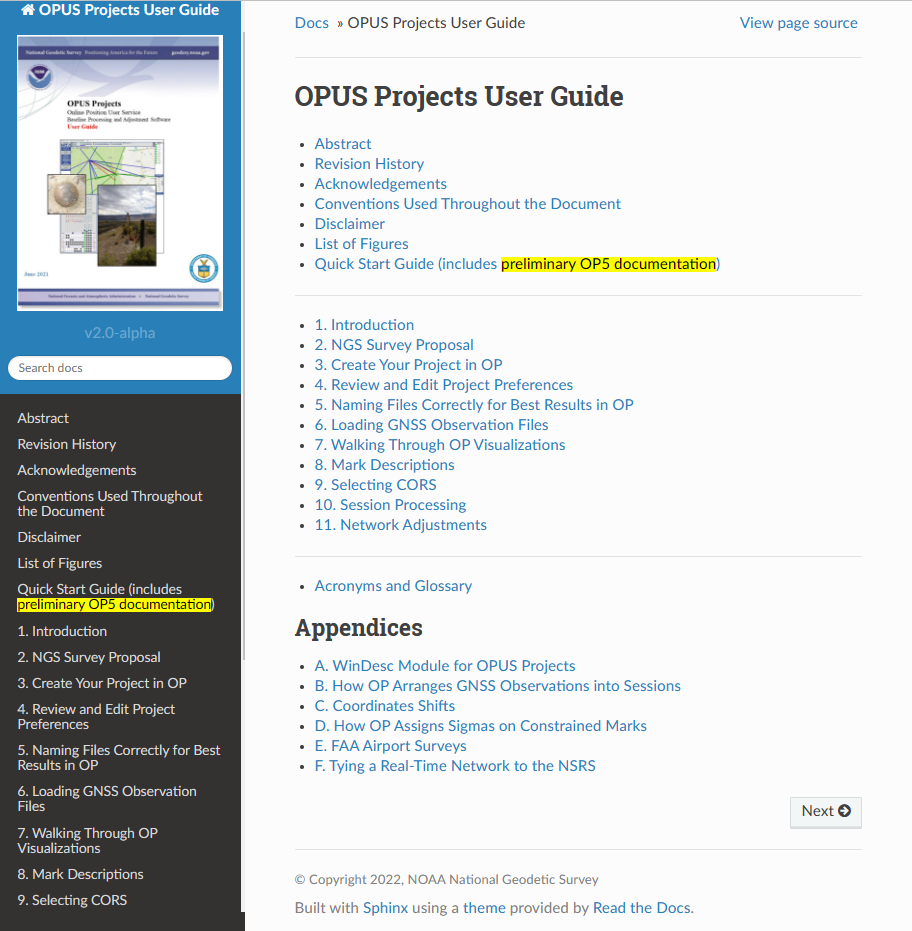This screenshot has width=912, height=931.
Task: Follow the Sphinx link in footer
Action: point(385,908)
